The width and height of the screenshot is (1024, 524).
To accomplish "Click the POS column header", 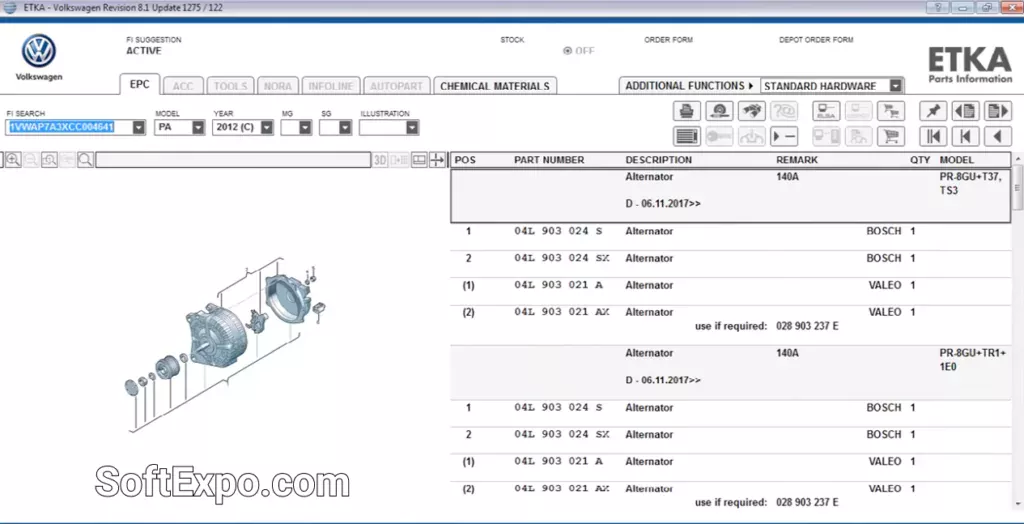I will (465, 160).
